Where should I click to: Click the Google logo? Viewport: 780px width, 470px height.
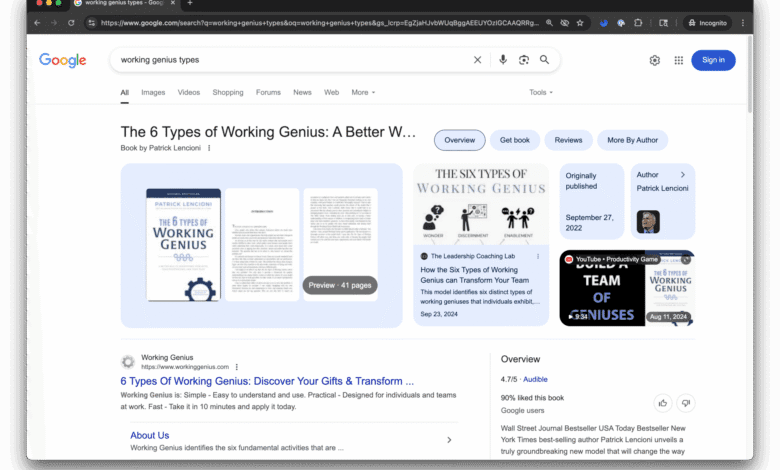(63, 60)
